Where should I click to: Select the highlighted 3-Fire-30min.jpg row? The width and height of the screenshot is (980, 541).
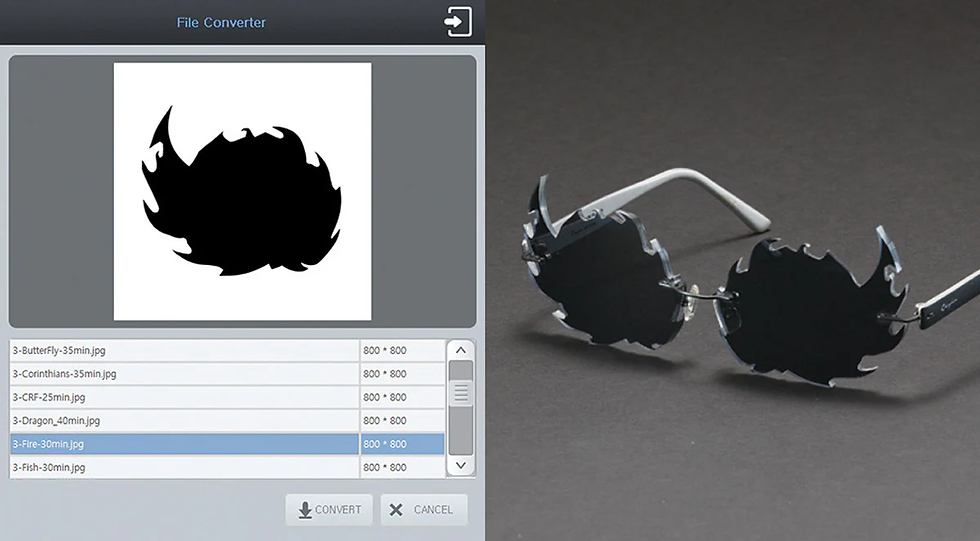[x=228, y=444]
